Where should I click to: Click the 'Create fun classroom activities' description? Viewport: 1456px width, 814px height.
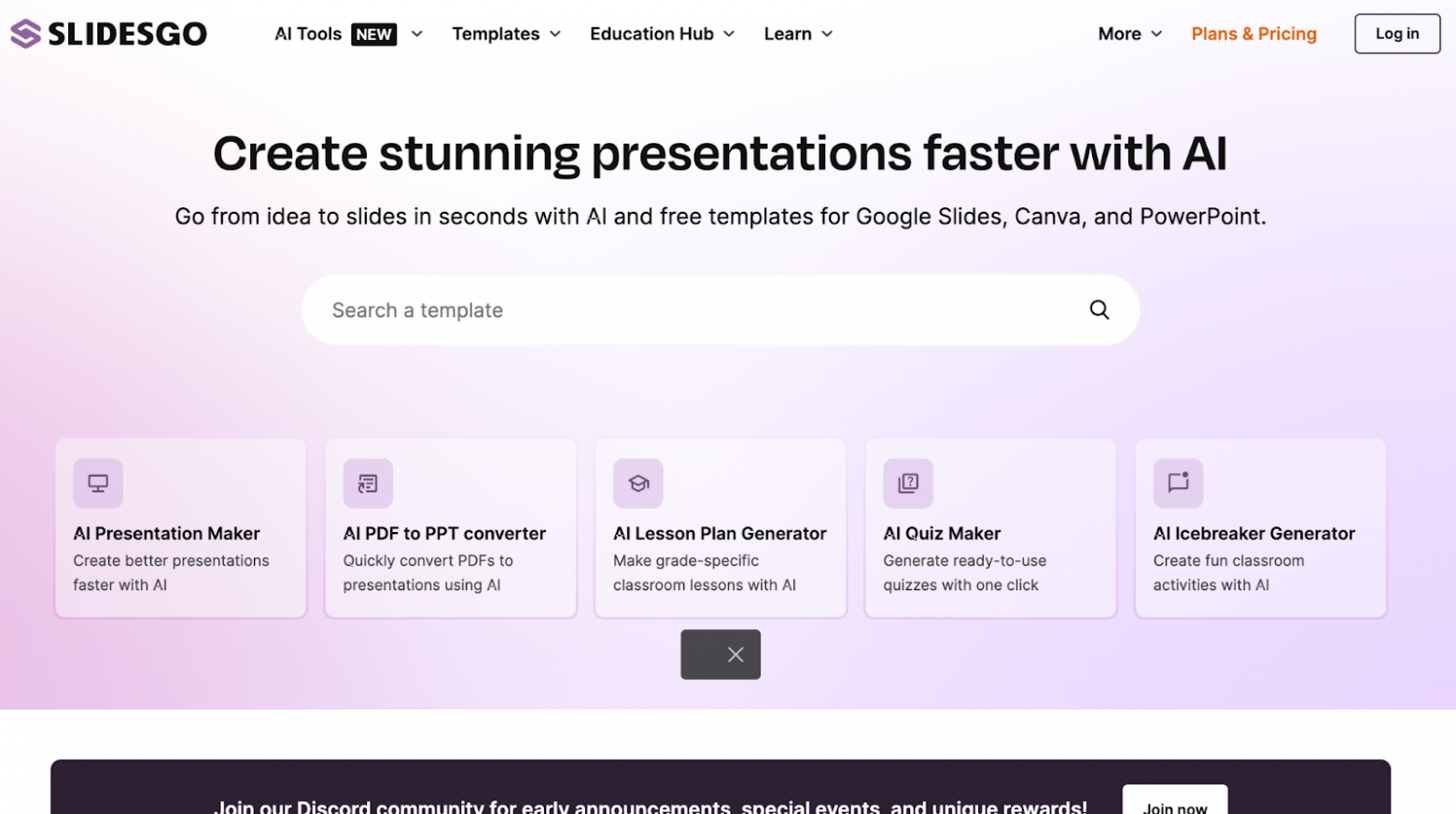(x=1228, y=573)
